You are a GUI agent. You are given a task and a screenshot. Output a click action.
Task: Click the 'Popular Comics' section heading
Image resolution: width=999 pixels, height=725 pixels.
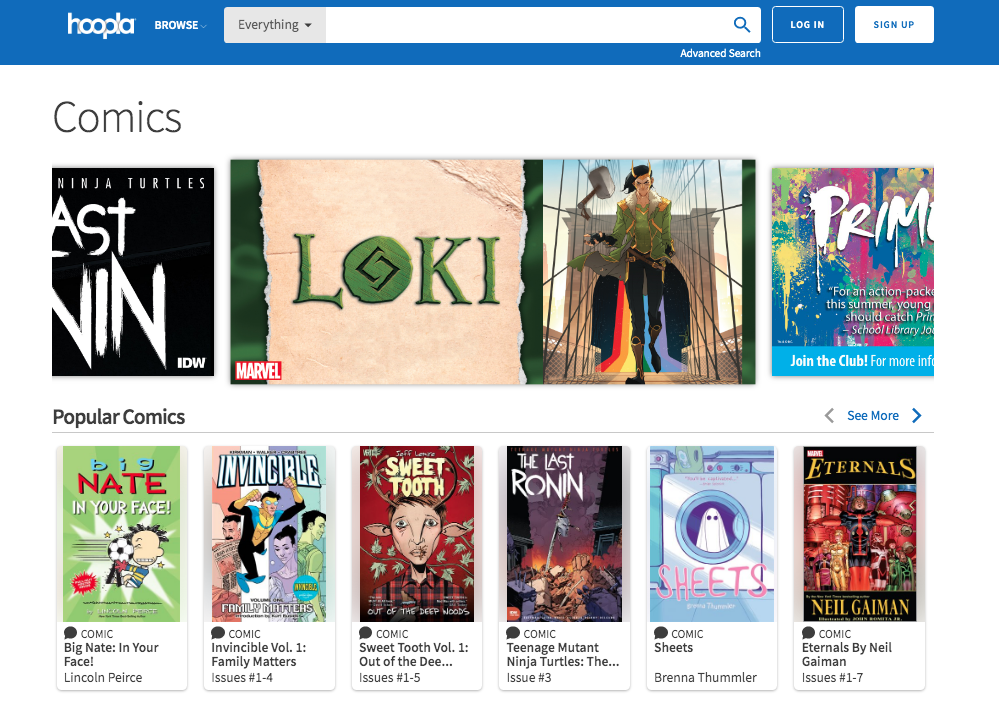pyautogui.click(x=119, y=417)
